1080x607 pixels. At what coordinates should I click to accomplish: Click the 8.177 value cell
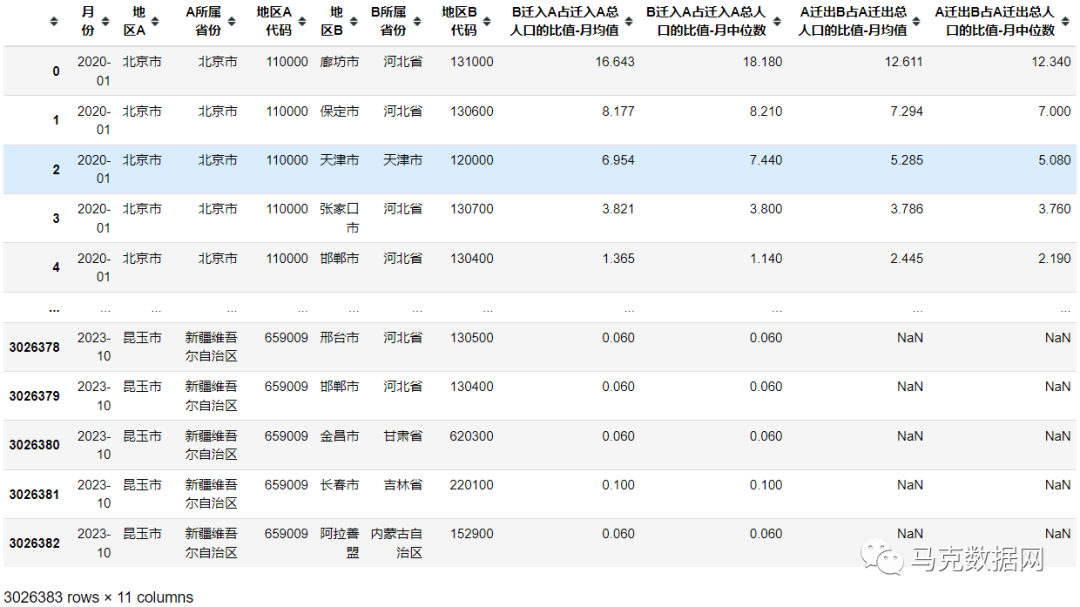click(618, 111)
